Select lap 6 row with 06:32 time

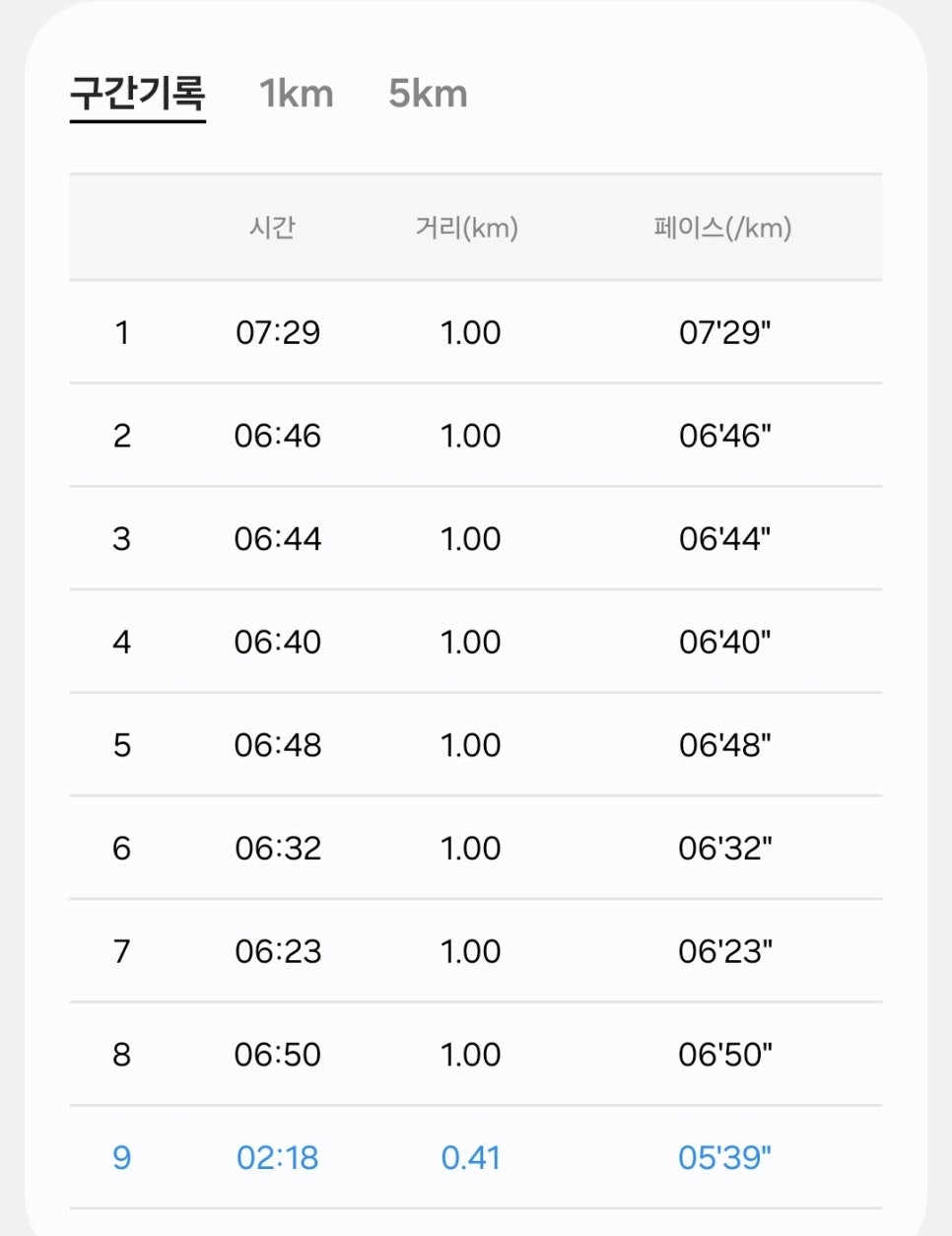click(476, 849)
